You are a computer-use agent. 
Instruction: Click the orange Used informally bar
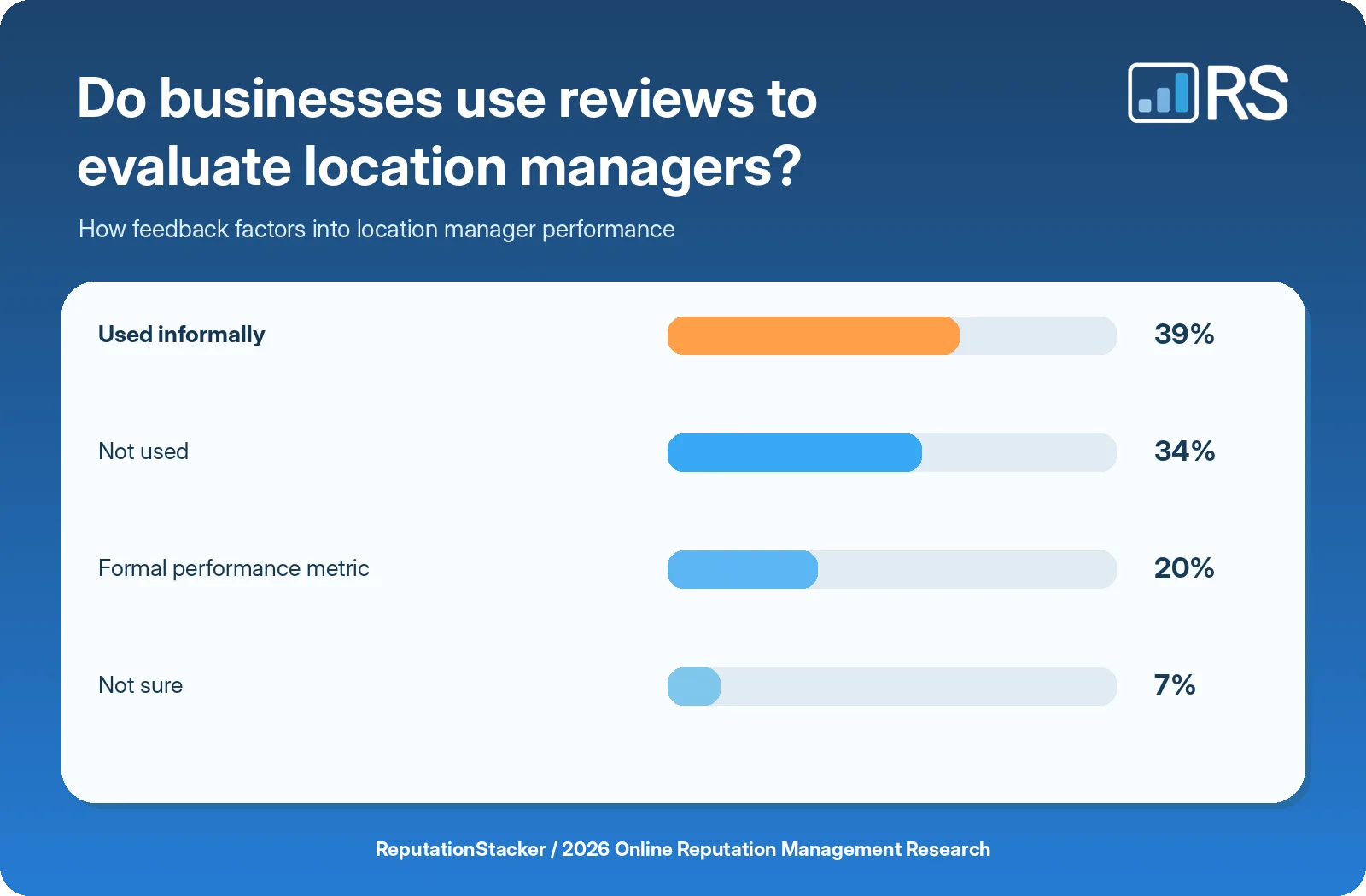(x=814, y=335)
